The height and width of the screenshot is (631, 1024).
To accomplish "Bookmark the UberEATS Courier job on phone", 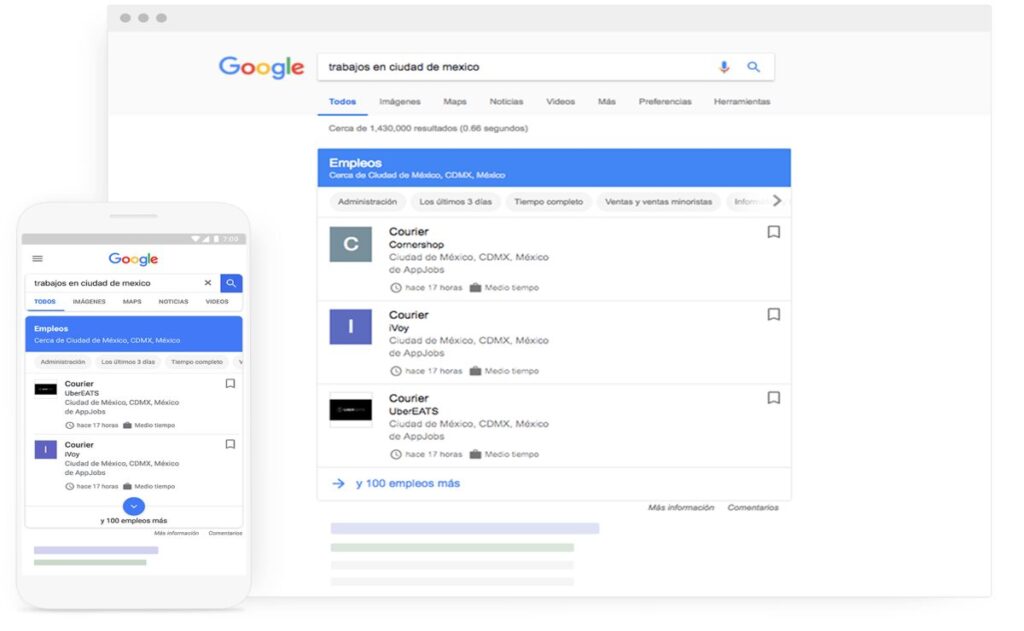I will coord(230,384).
